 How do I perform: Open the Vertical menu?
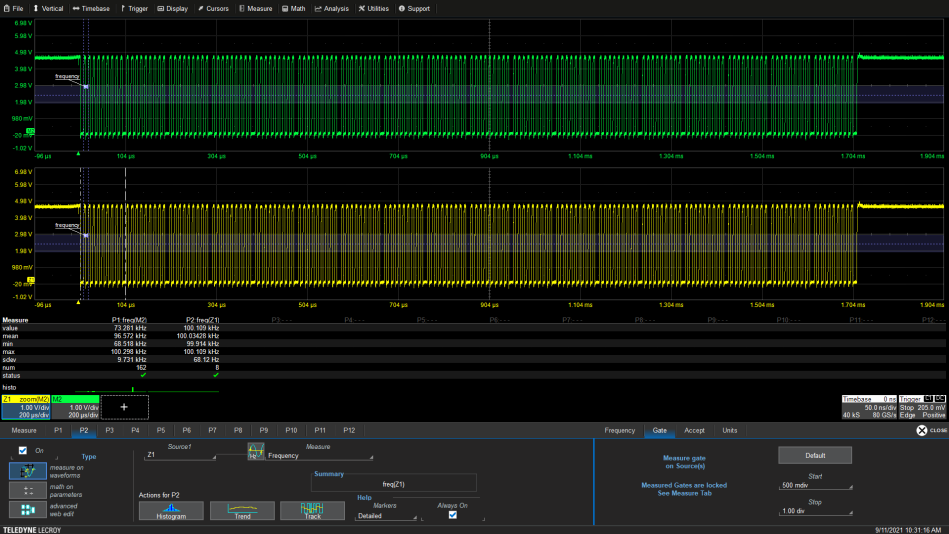tap(48, 8)
